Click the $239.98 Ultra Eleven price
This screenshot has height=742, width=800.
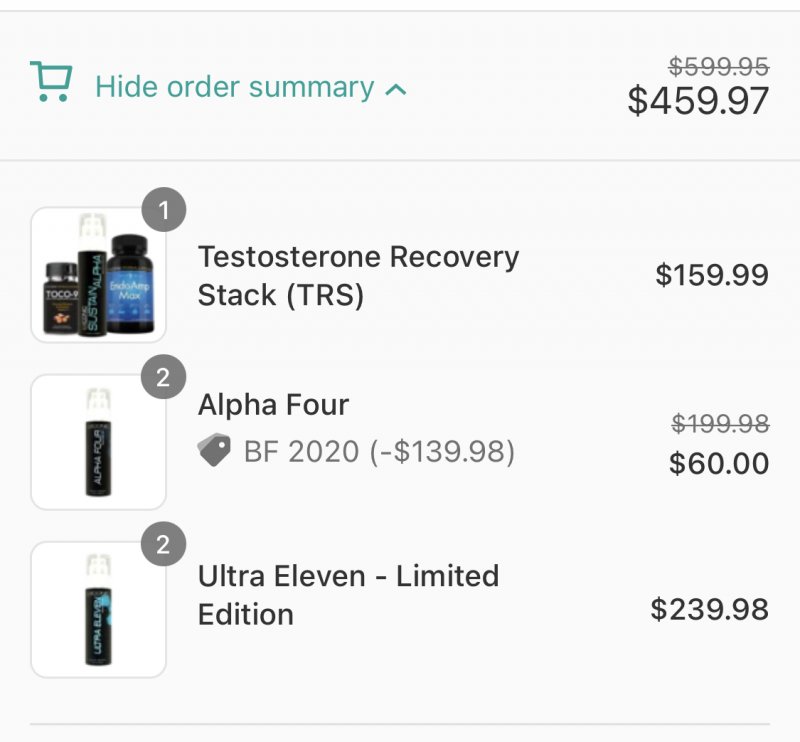coord(709,609)
